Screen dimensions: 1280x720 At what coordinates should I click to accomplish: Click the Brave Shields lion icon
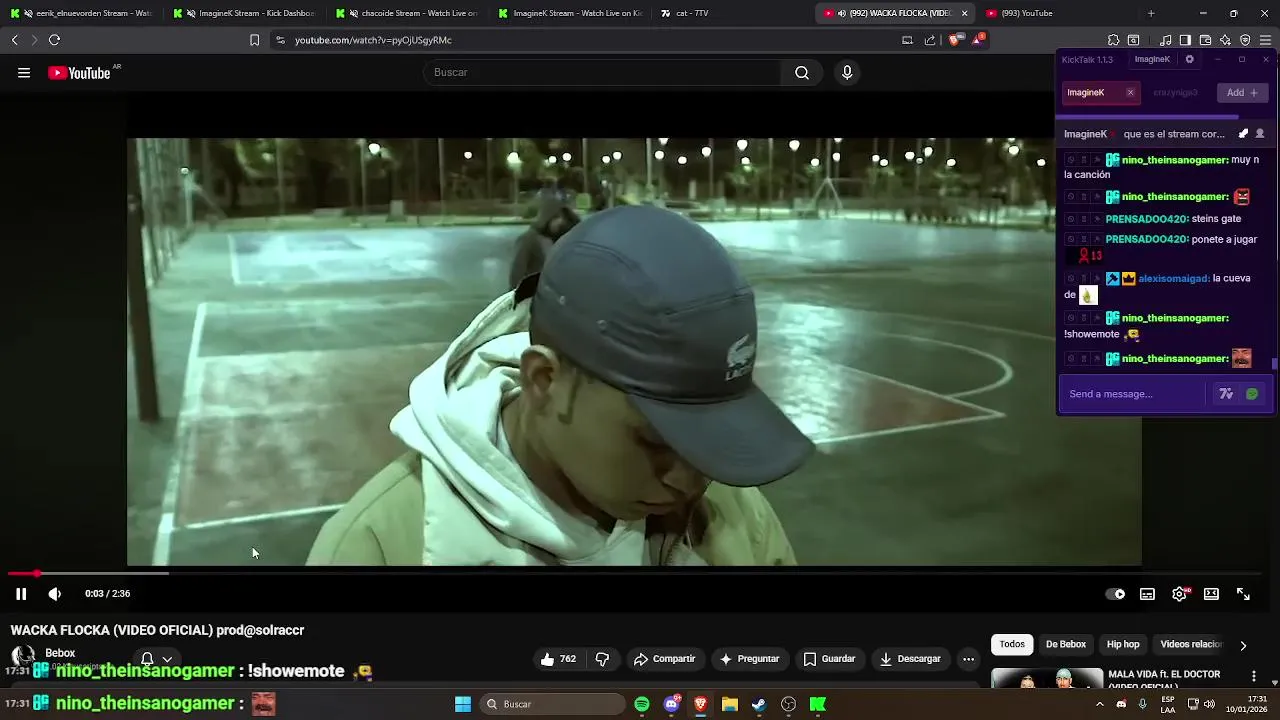coord(954,40)
